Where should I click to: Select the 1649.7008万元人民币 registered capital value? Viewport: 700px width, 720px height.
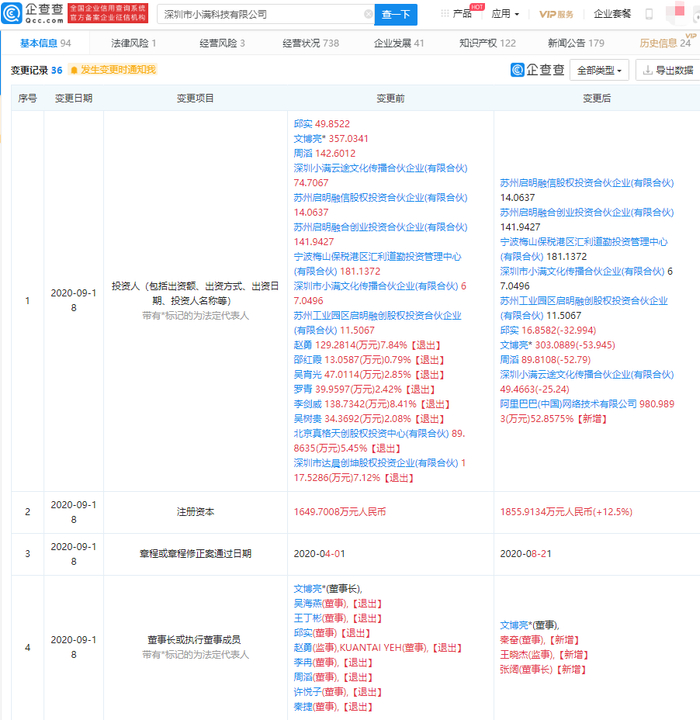coord(339,512)
